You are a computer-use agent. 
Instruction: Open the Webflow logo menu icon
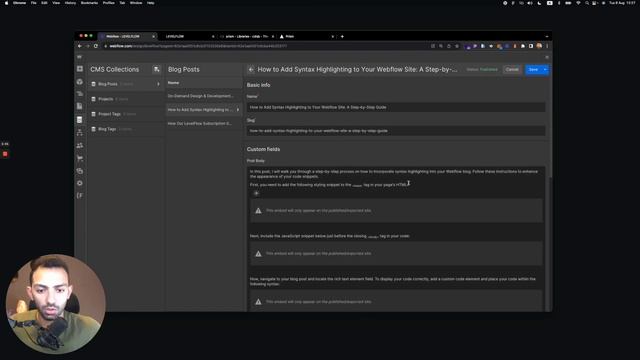[x=80, y=57]
